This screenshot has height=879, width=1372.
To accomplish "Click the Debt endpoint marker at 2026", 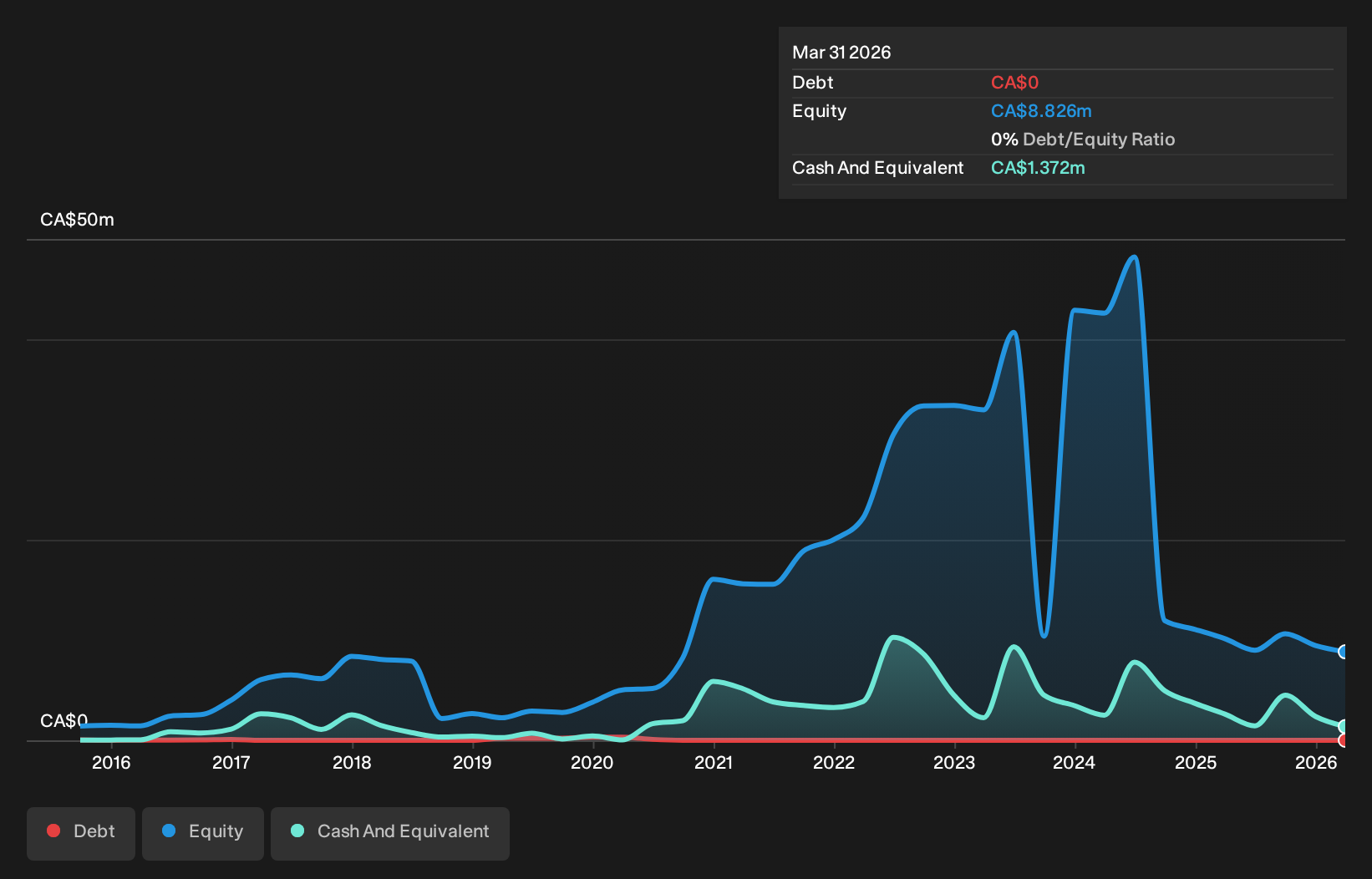I will click(x=1344, y=740).
